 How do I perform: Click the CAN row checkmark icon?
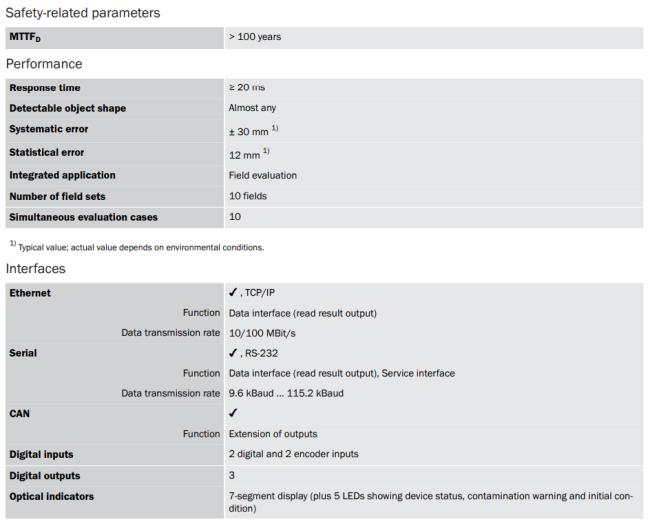pyautogui.click(x=233, y=413)
